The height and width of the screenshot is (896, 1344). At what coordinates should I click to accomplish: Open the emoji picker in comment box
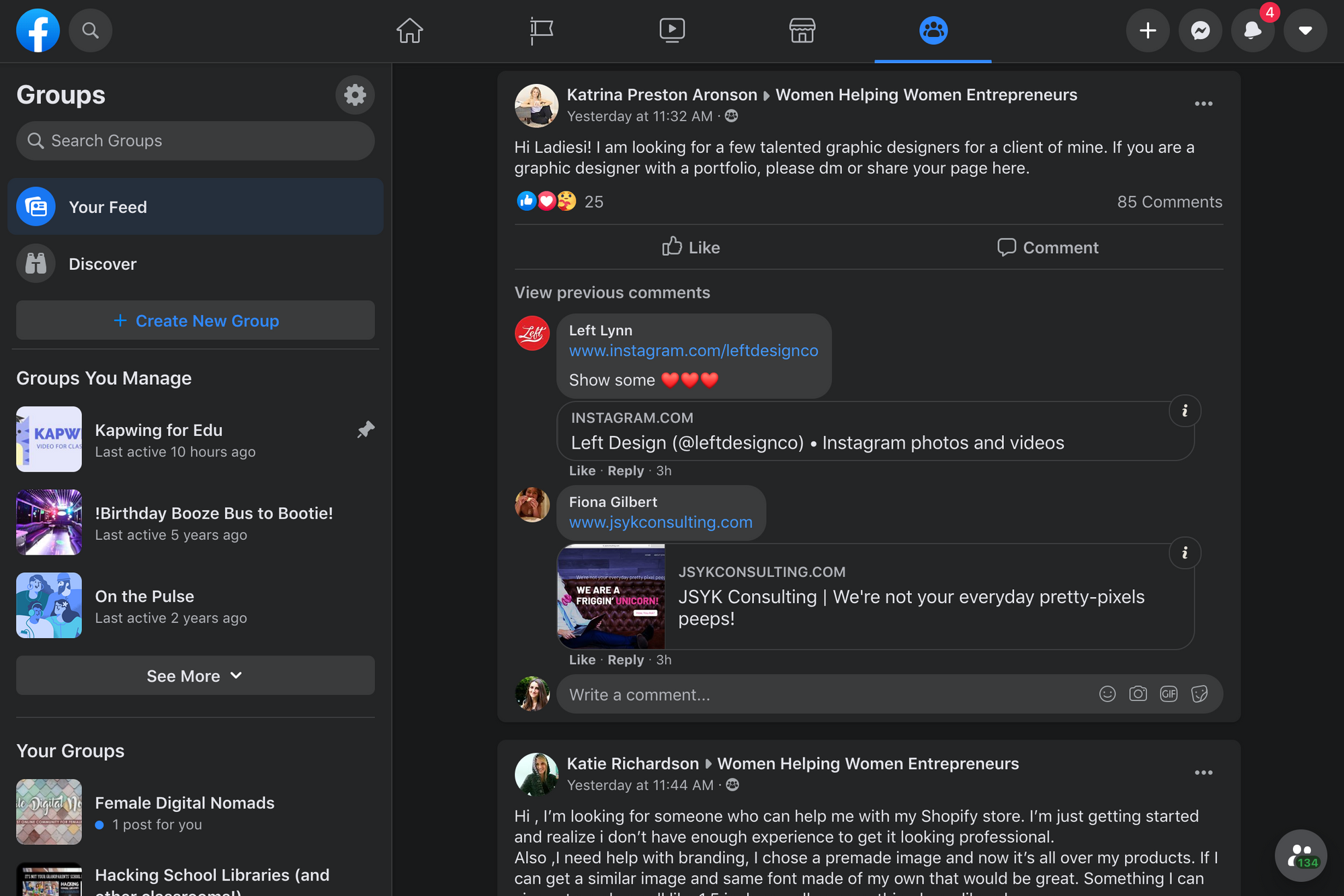coord(1107,694)
